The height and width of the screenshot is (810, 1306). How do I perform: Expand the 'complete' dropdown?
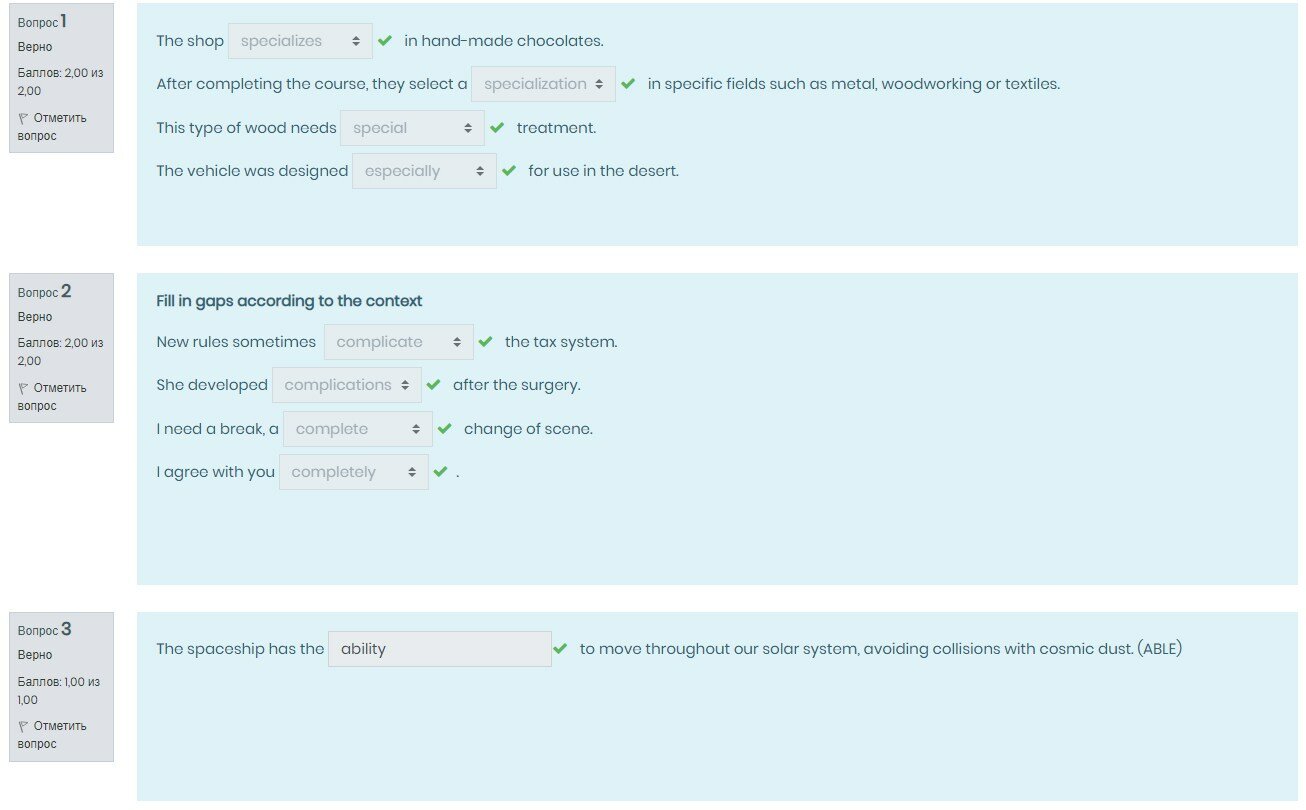(357, 429)
